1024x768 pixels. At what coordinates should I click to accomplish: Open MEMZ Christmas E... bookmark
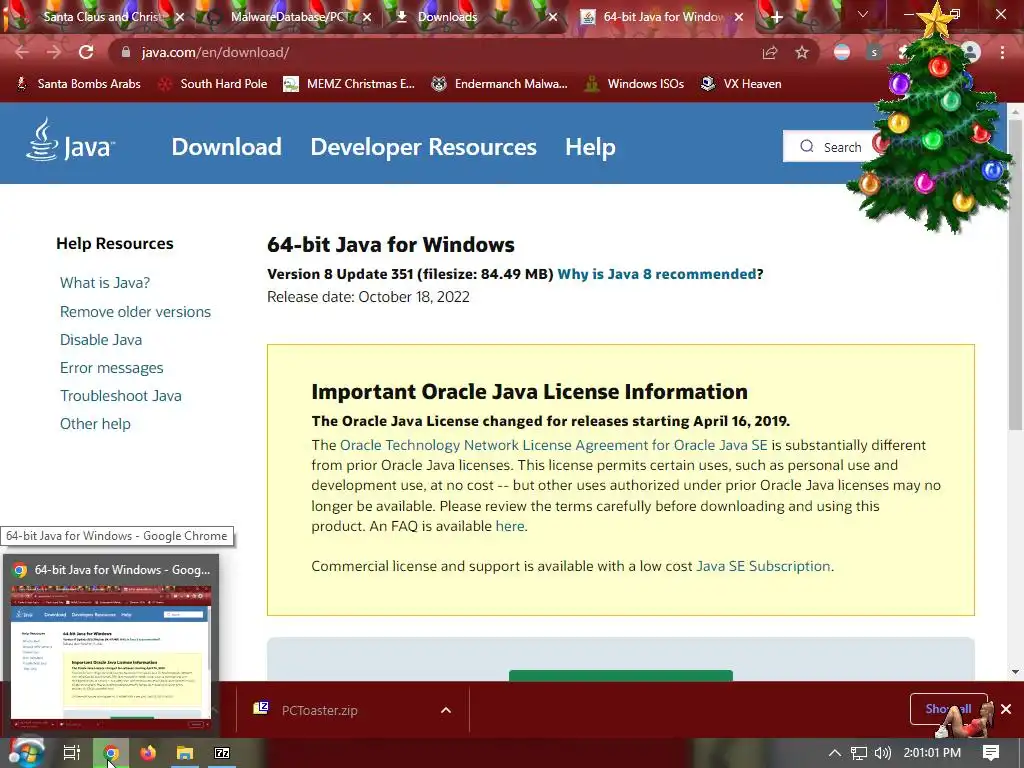(349, 84)
